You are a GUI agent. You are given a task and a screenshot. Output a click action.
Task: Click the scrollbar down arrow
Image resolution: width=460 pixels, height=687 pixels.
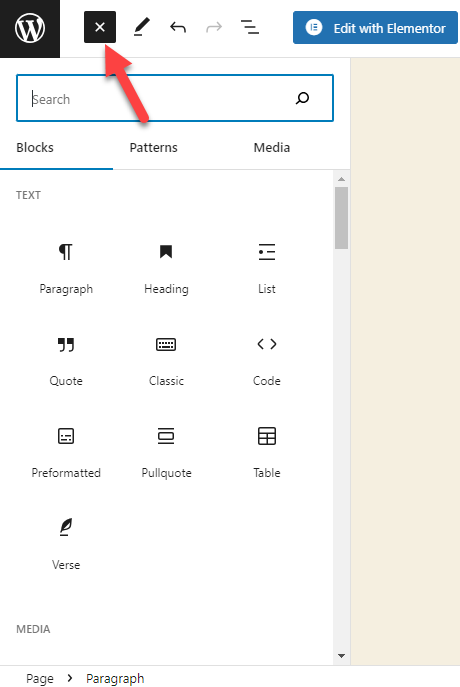click(341, 656)
